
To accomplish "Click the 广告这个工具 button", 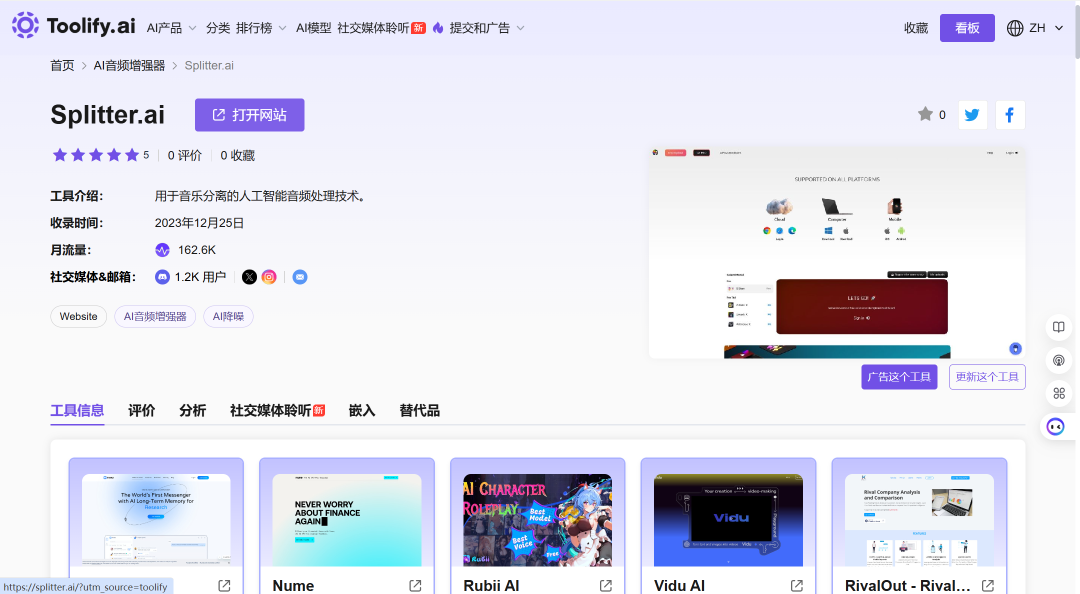I will click(899, 377).
